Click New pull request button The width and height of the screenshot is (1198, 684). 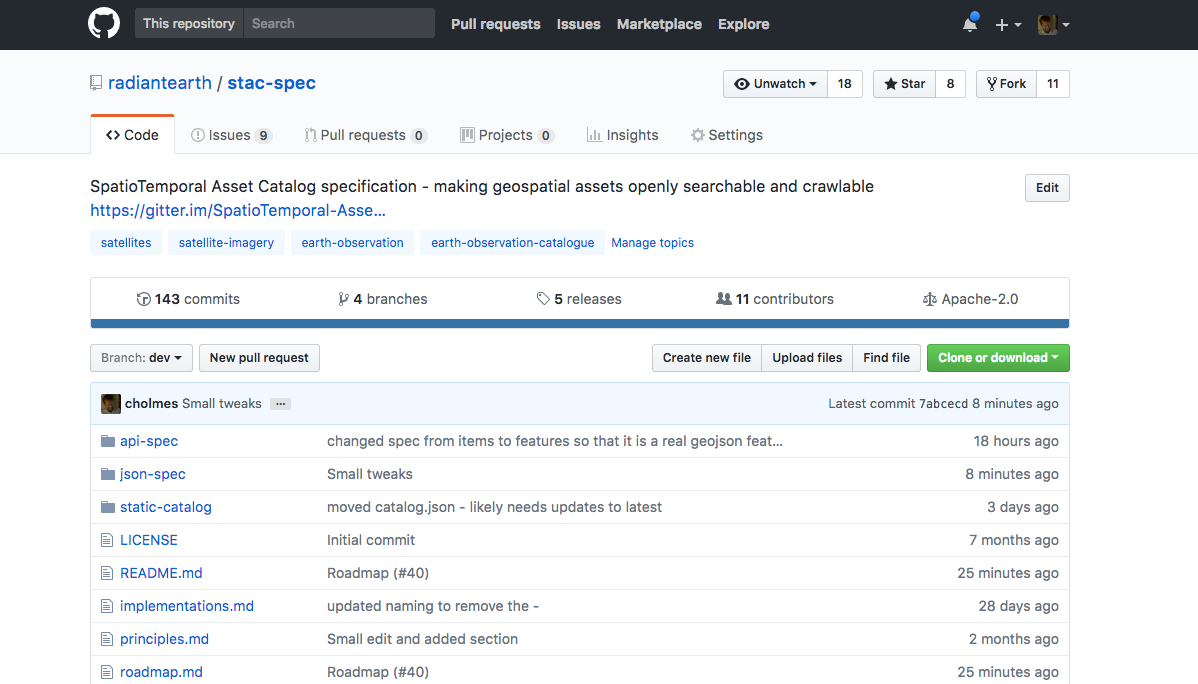point(259,358)
